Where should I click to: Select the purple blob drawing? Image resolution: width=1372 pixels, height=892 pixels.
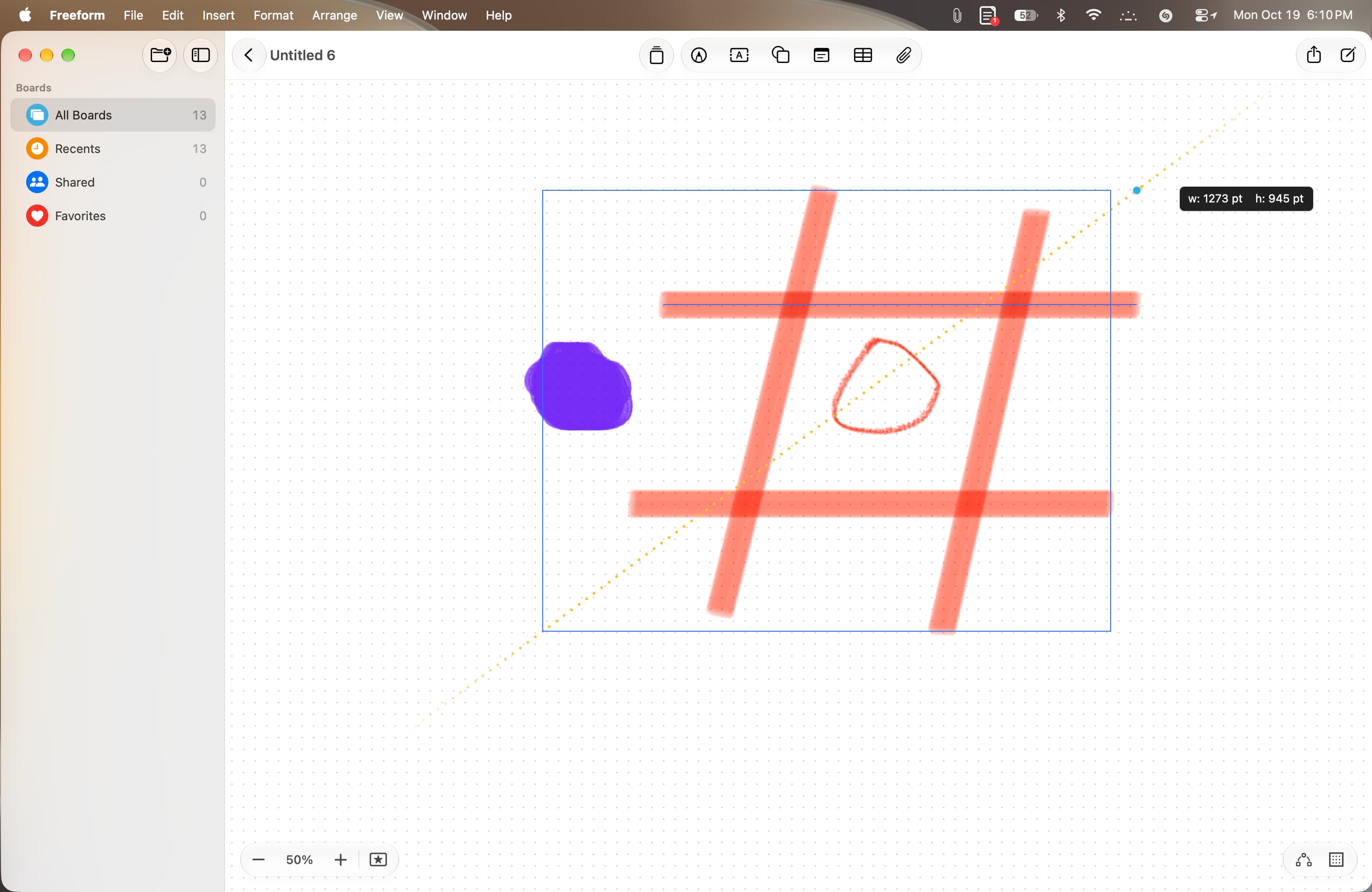578,386
